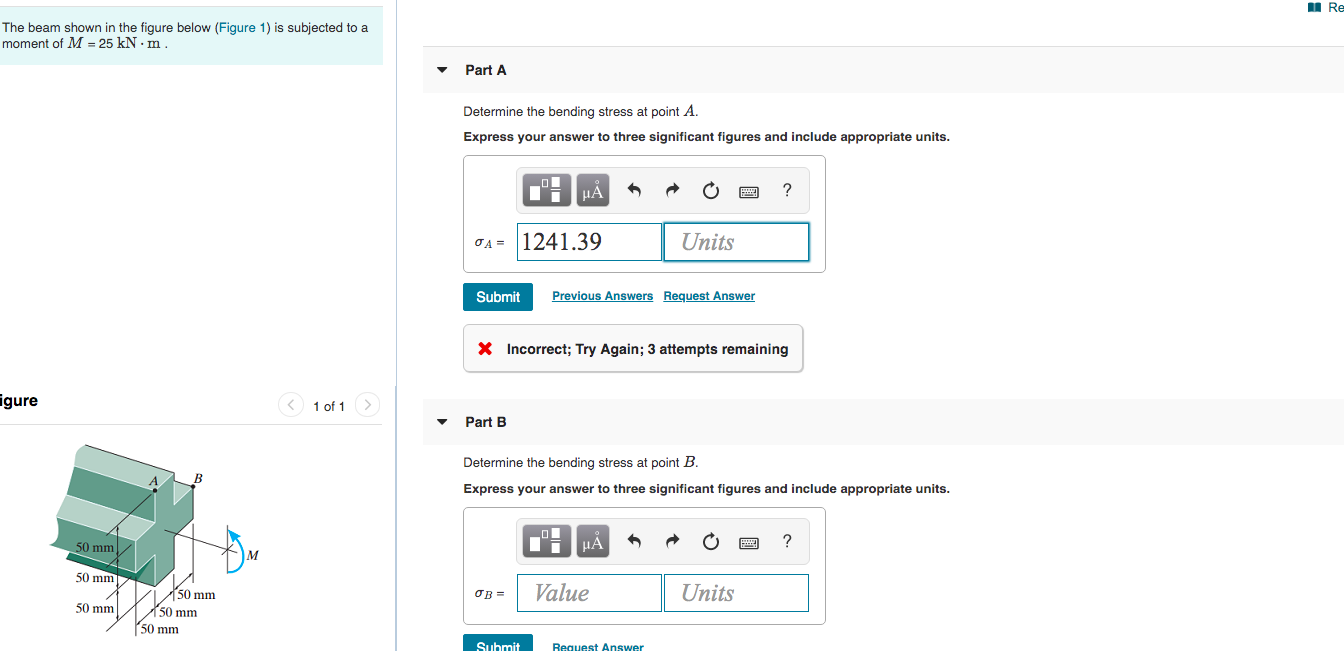1344x651 pixels.
Task: Open the templates tool in Part A
Action: (x=546, y=190)
